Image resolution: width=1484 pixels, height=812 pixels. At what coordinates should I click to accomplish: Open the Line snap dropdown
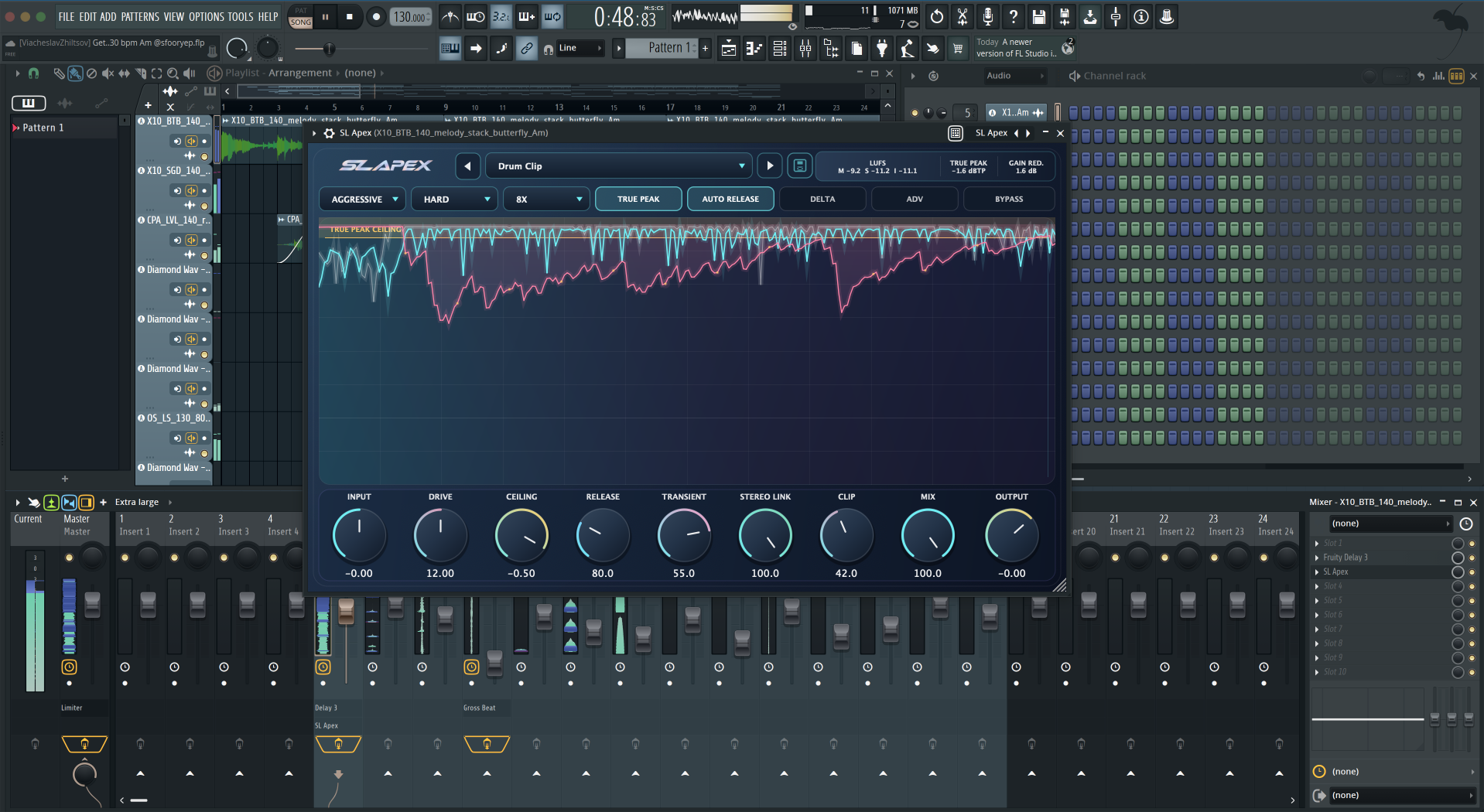pos(580,48)
